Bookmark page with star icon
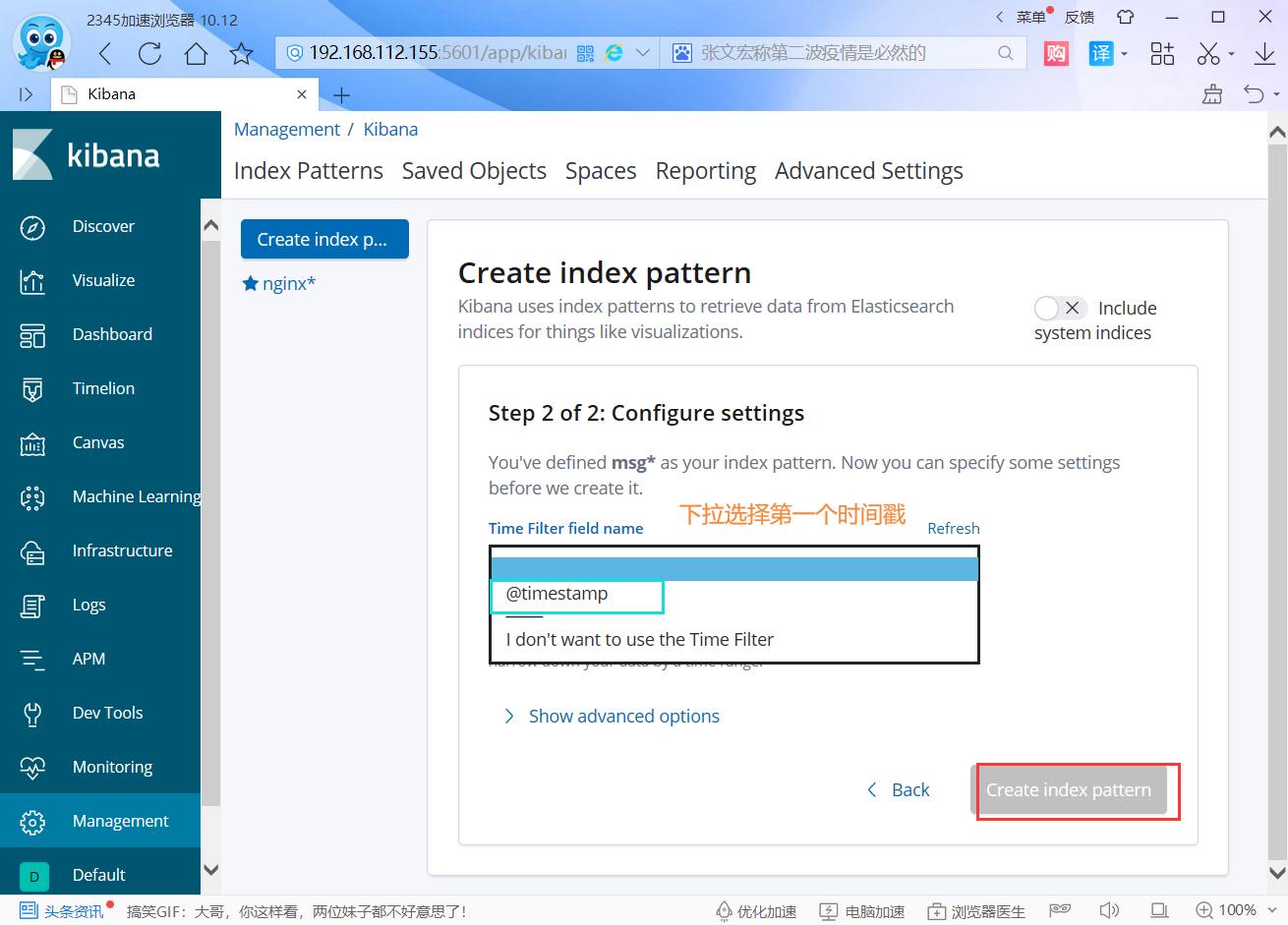 click(x=241, y=53)
